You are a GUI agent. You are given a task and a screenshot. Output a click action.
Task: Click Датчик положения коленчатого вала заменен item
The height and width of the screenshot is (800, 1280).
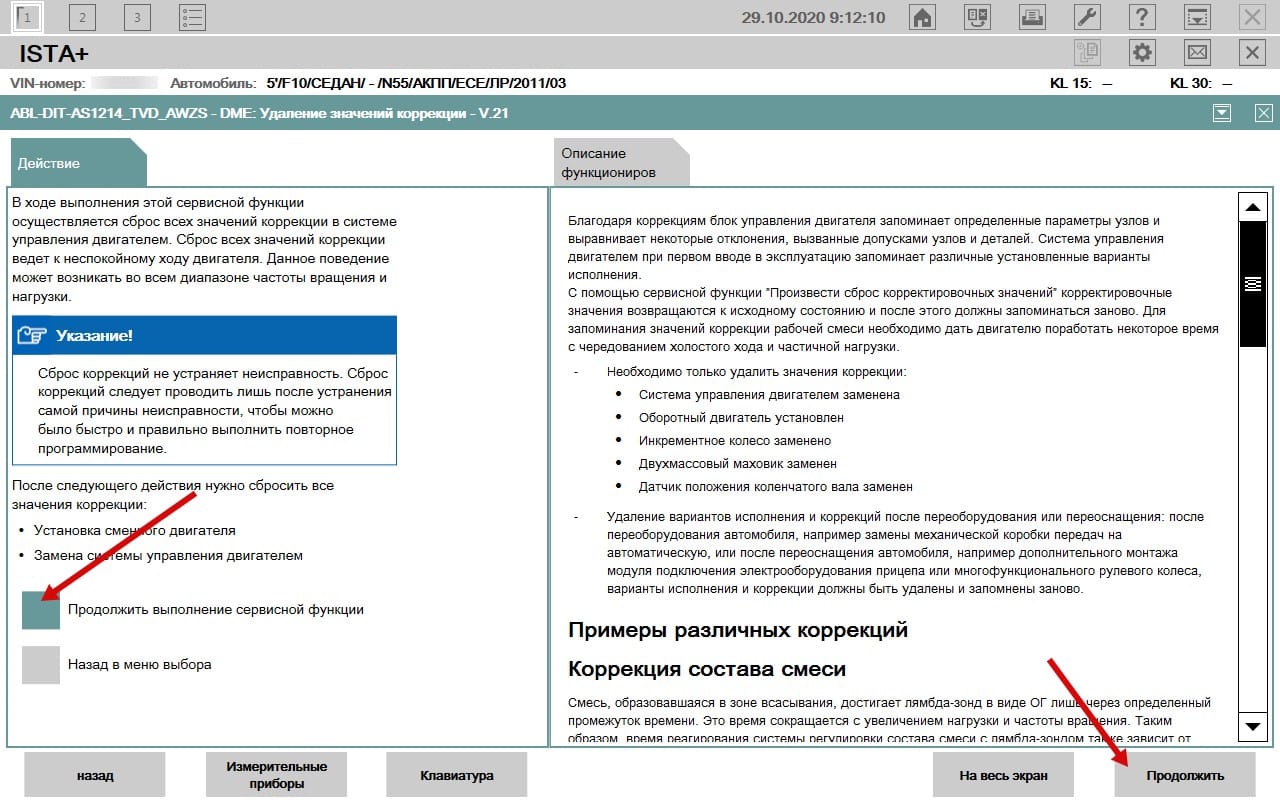[775, 487]
